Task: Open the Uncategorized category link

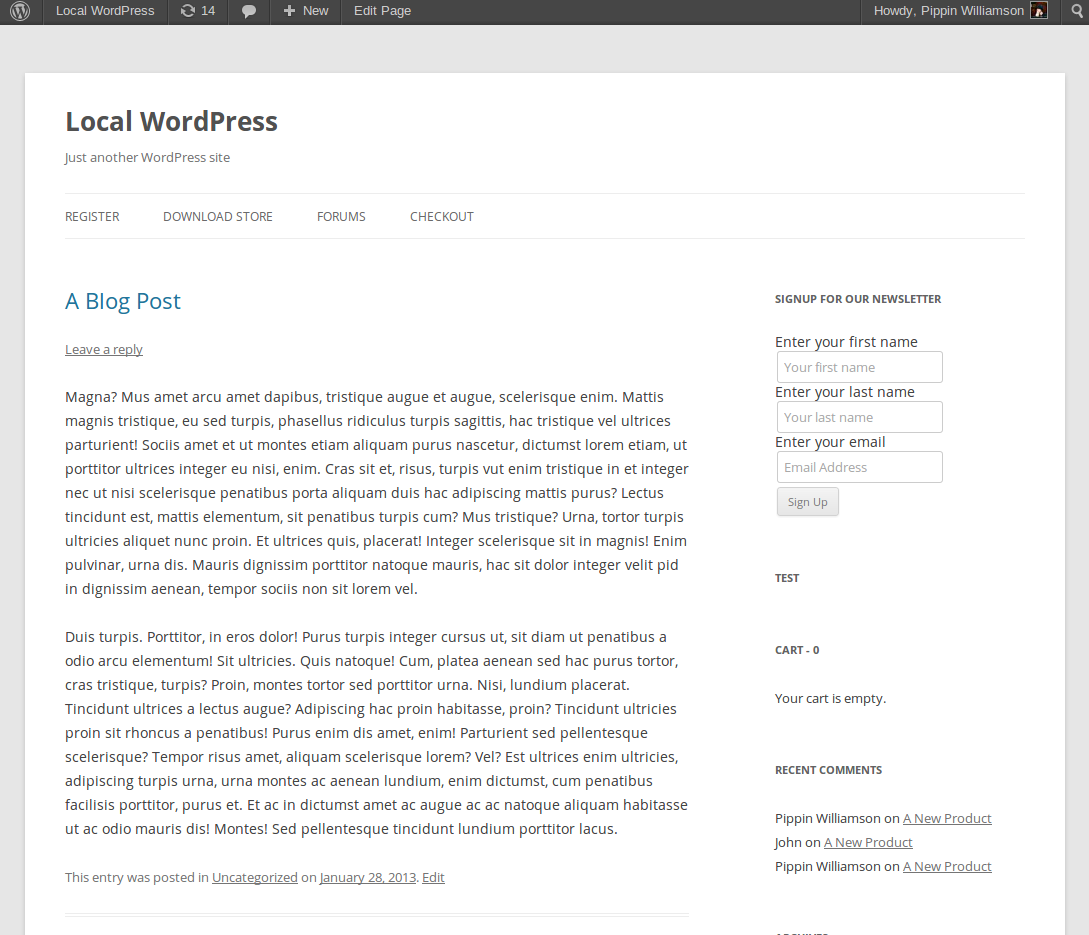Action: click(x=255, y=877)
